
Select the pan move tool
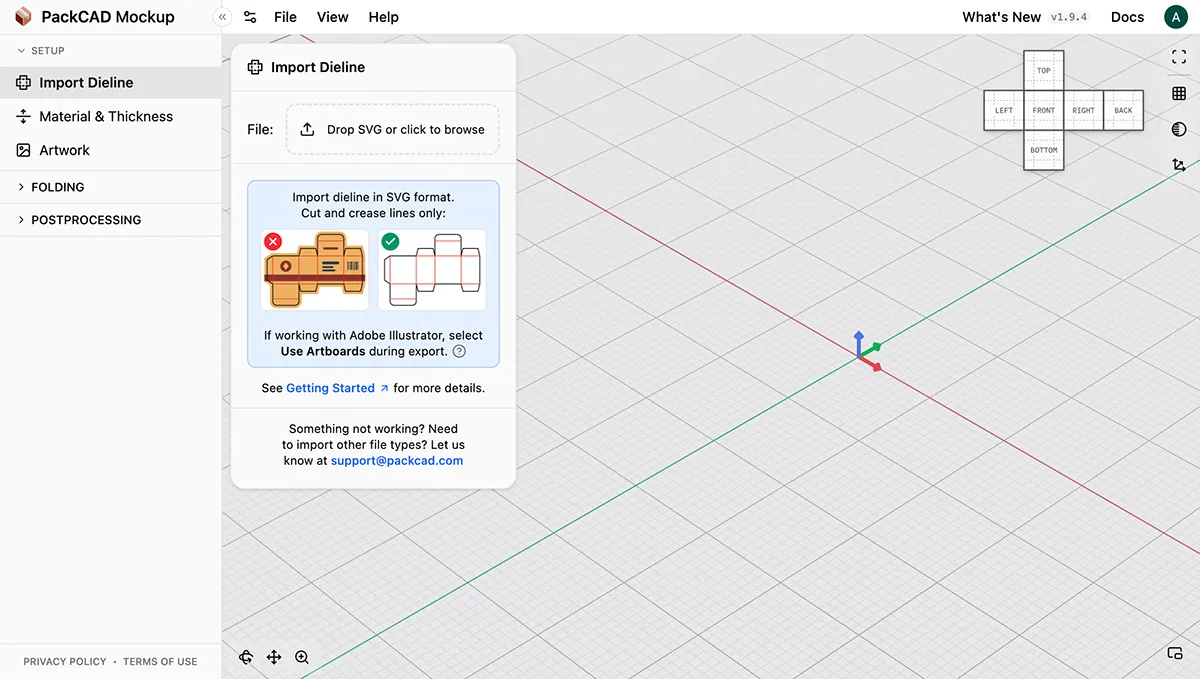pos(274,657)
